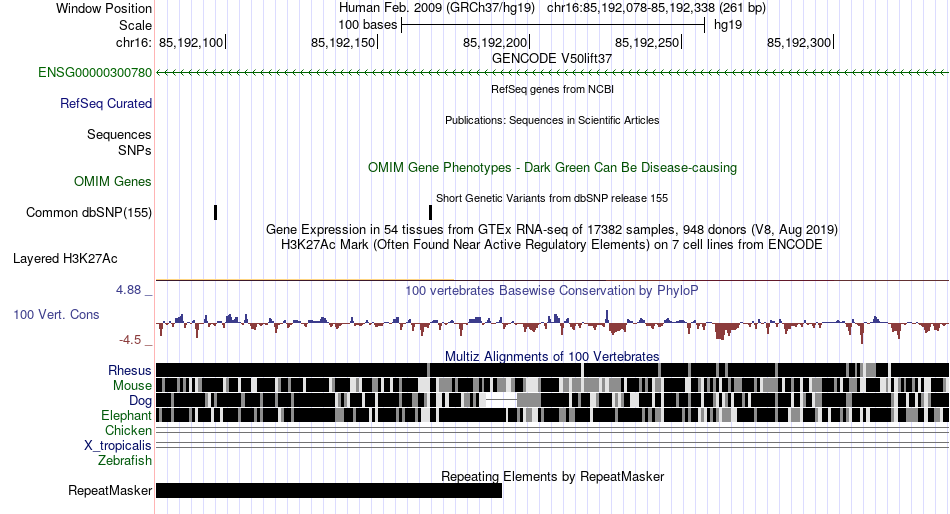Click Repeating Elements by RepeatMasker title
This screenshot has height=514, width=950.
(552, 476)
